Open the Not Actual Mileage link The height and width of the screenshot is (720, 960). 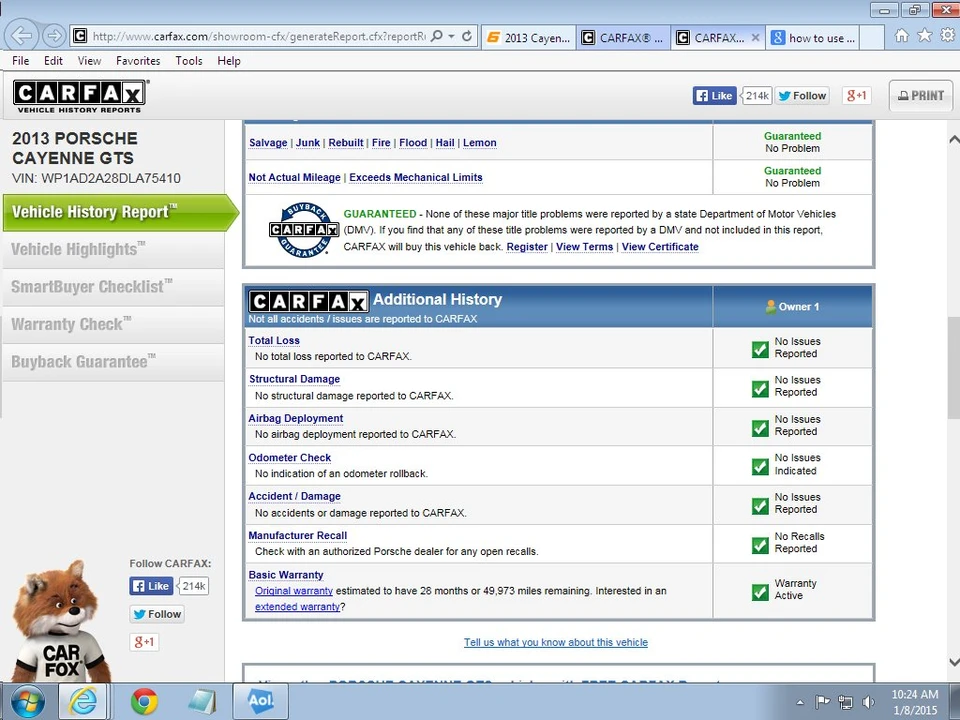(294, 178)
